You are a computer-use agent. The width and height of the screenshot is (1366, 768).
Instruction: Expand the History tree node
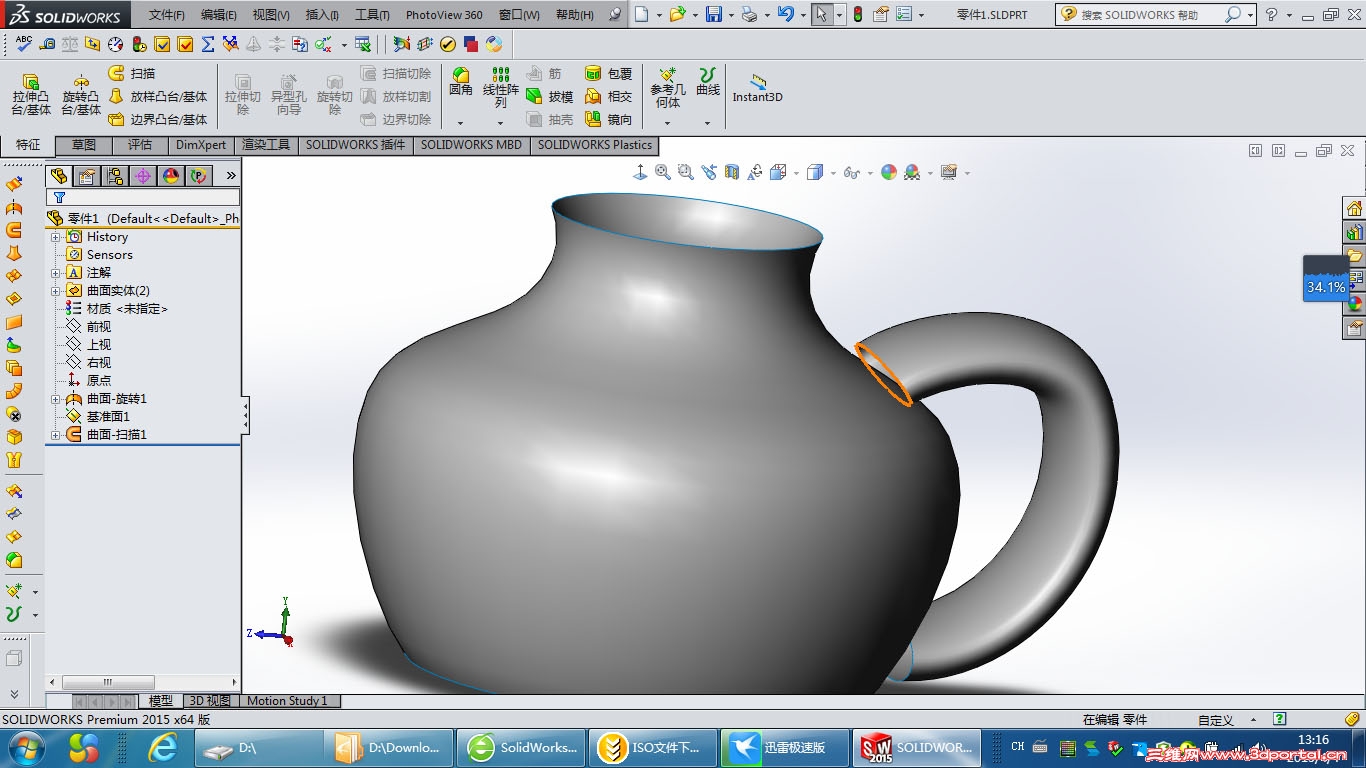tap(56, 237)
